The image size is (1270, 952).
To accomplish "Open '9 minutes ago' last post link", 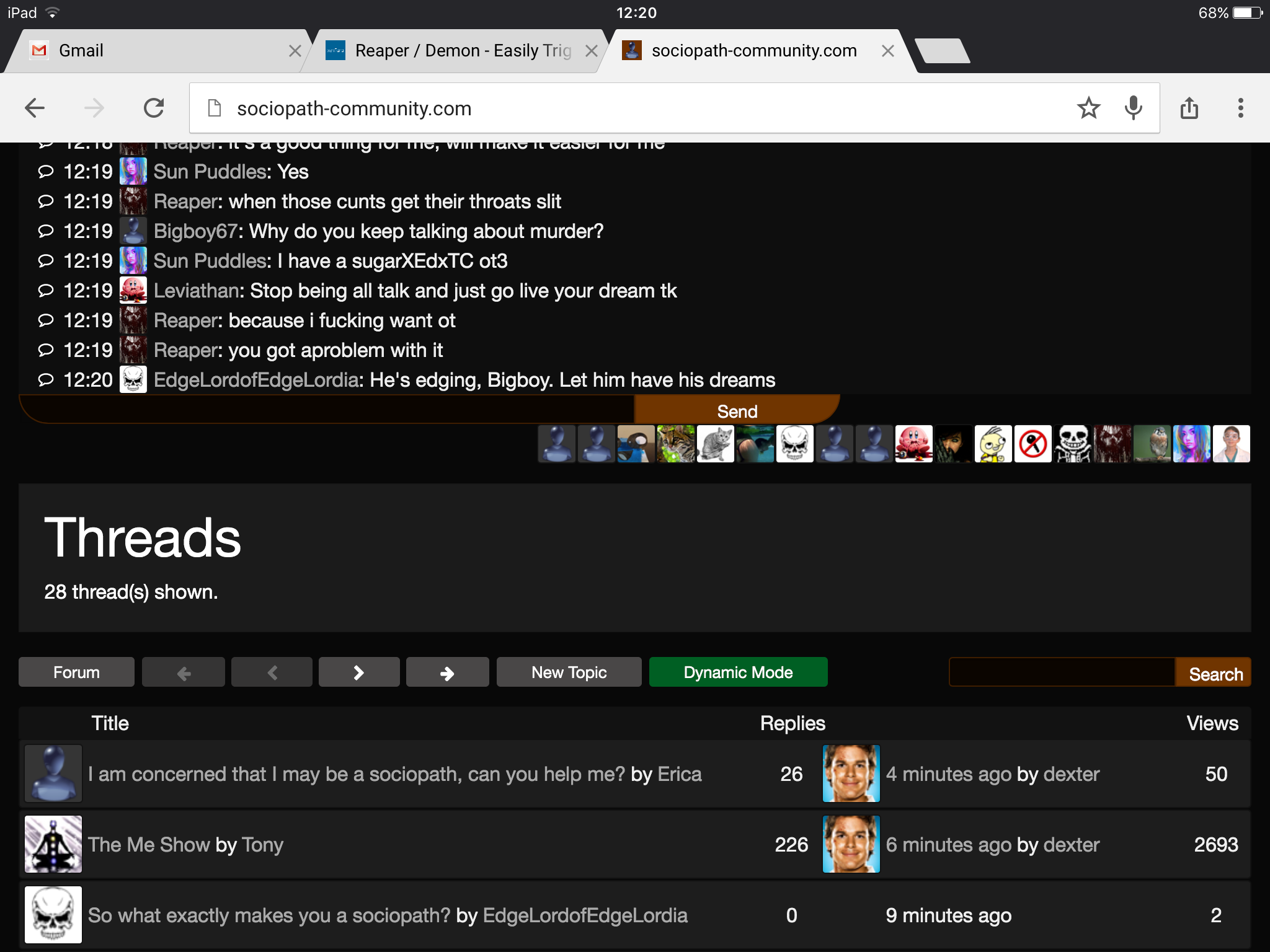I will (949, 915).
